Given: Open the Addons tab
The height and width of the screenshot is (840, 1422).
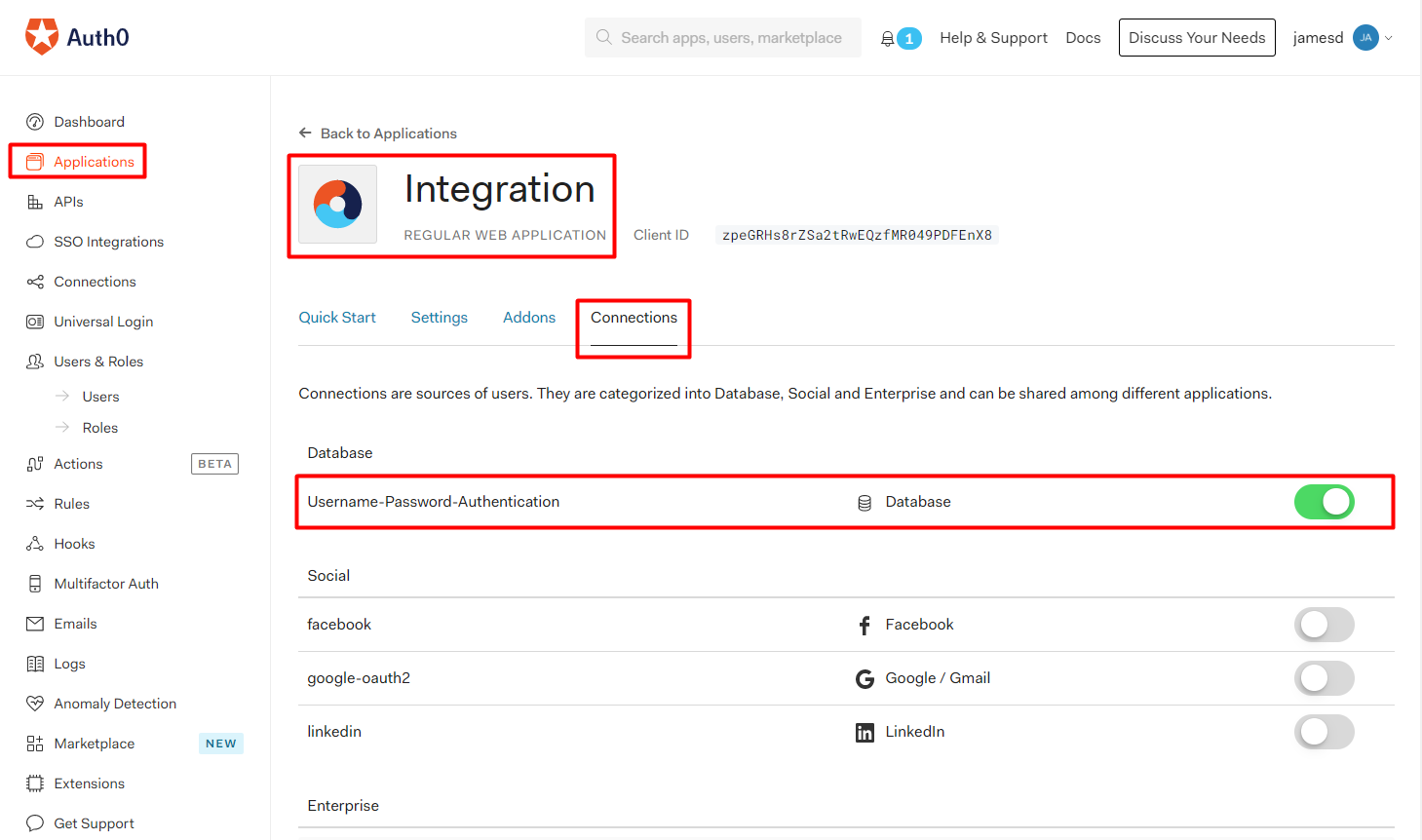Looking at the screenshot, I should coord(529,318).
